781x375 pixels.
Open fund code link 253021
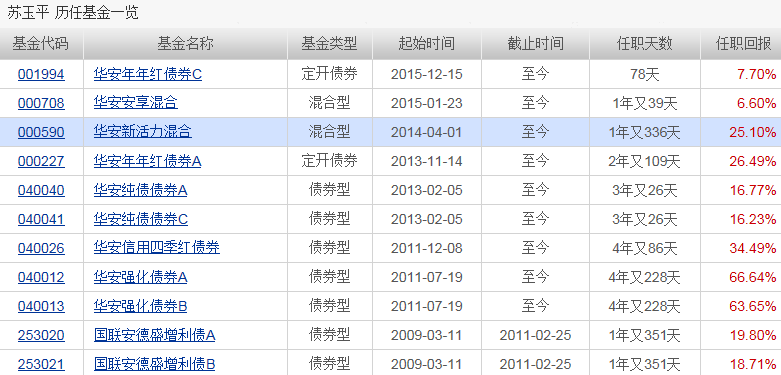pos(41,364)
